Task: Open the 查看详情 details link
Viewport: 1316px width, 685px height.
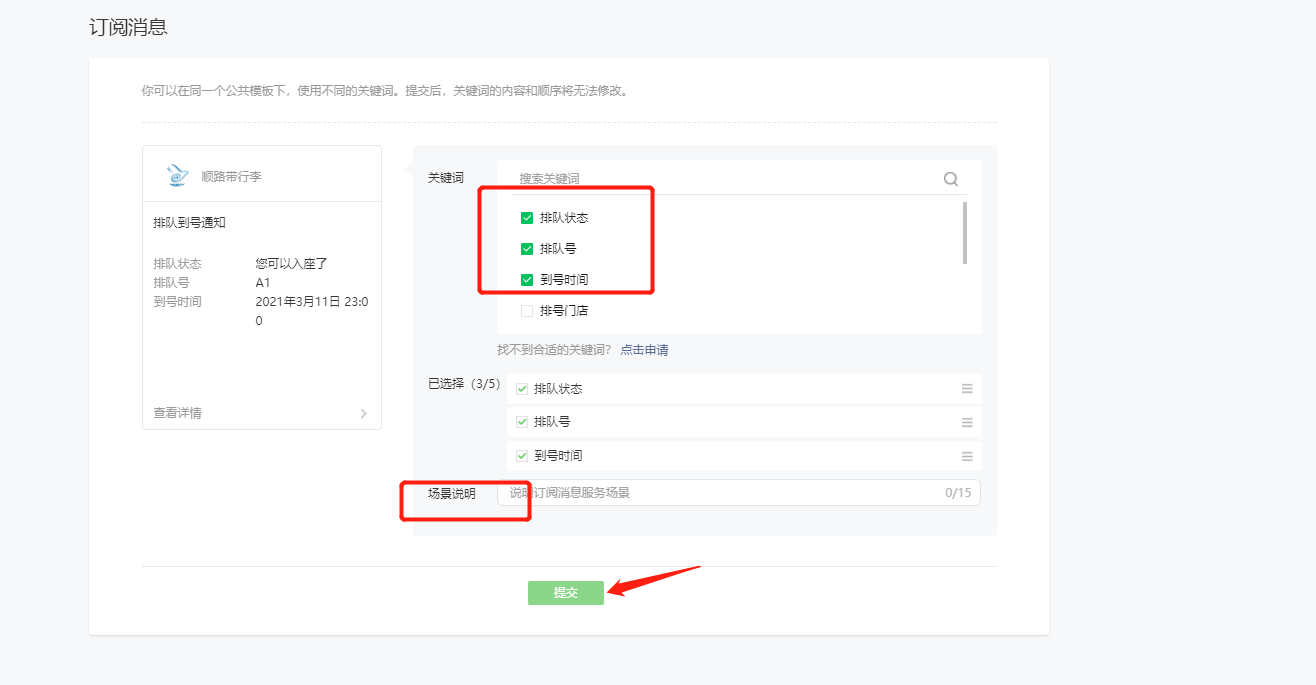Action: tap(178, 413)
